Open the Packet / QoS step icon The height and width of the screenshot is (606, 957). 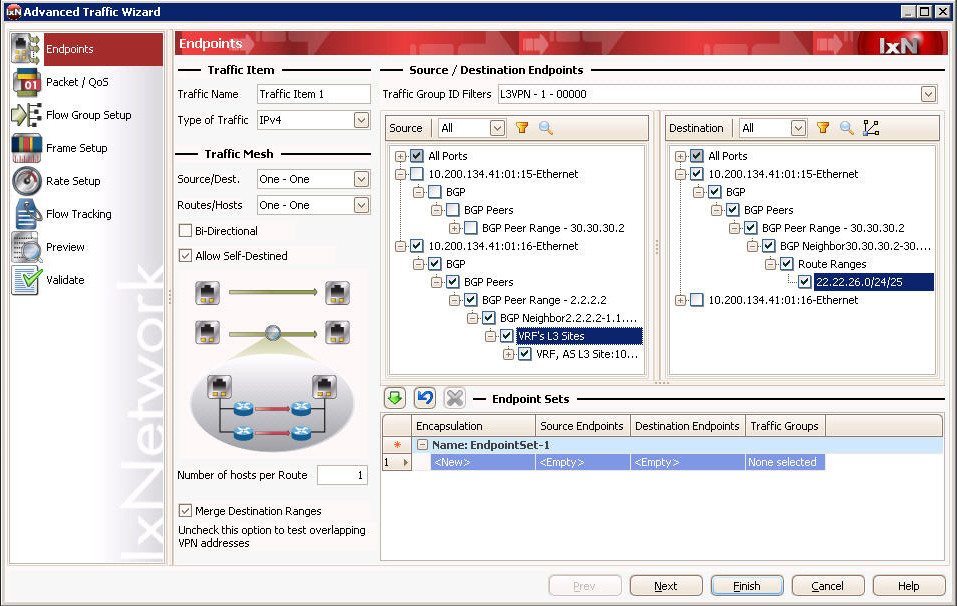coord(26,82)
